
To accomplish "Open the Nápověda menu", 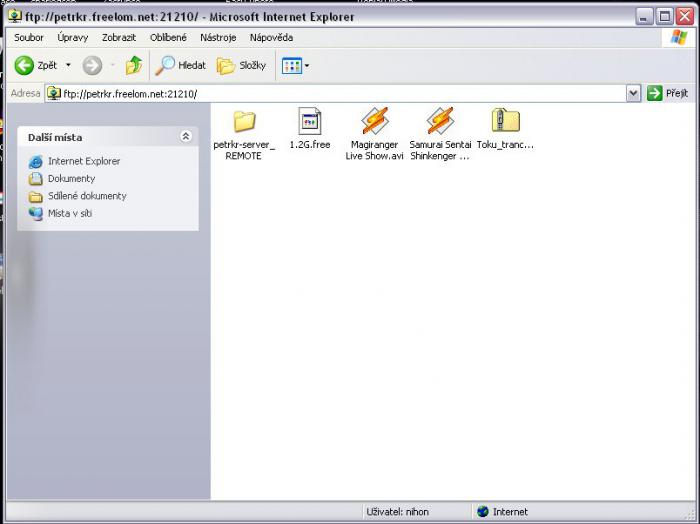I will coord(271,37).
